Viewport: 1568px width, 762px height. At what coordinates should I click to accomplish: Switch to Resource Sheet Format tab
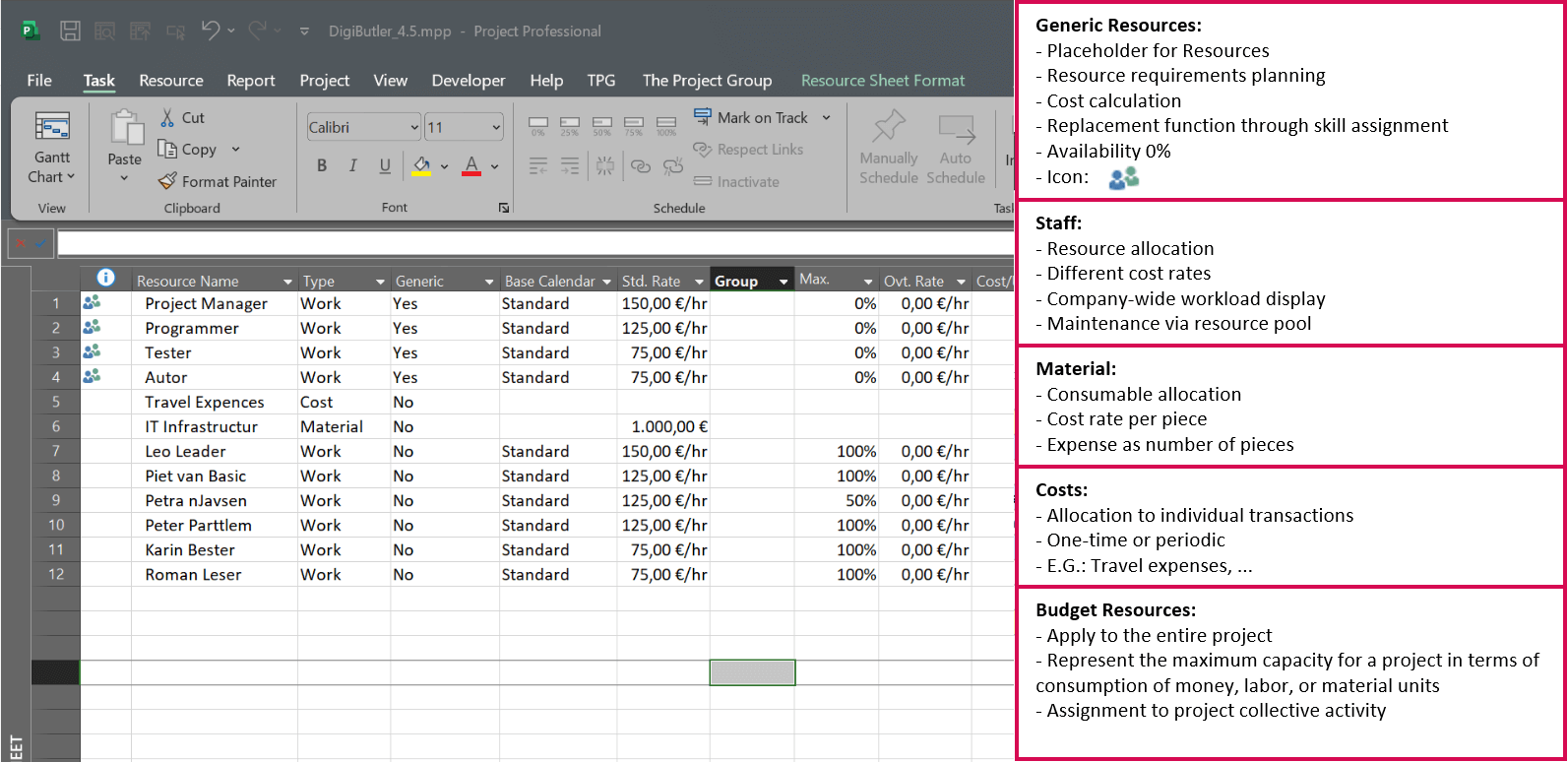[883, 81]
